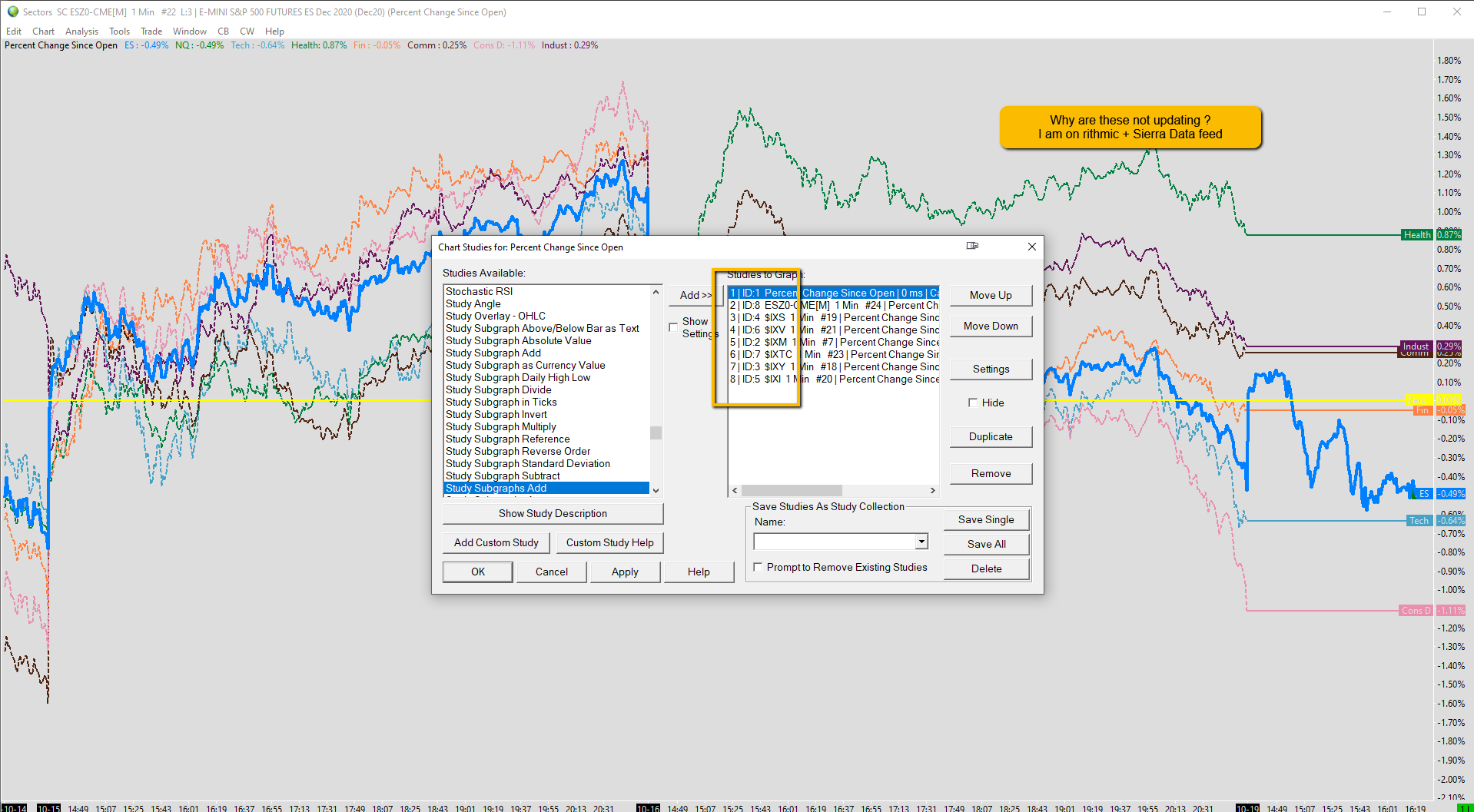Select Study Subgraph in Ticks
Image resolution: width=1474 pixels, height=812 pixels.
546,402
